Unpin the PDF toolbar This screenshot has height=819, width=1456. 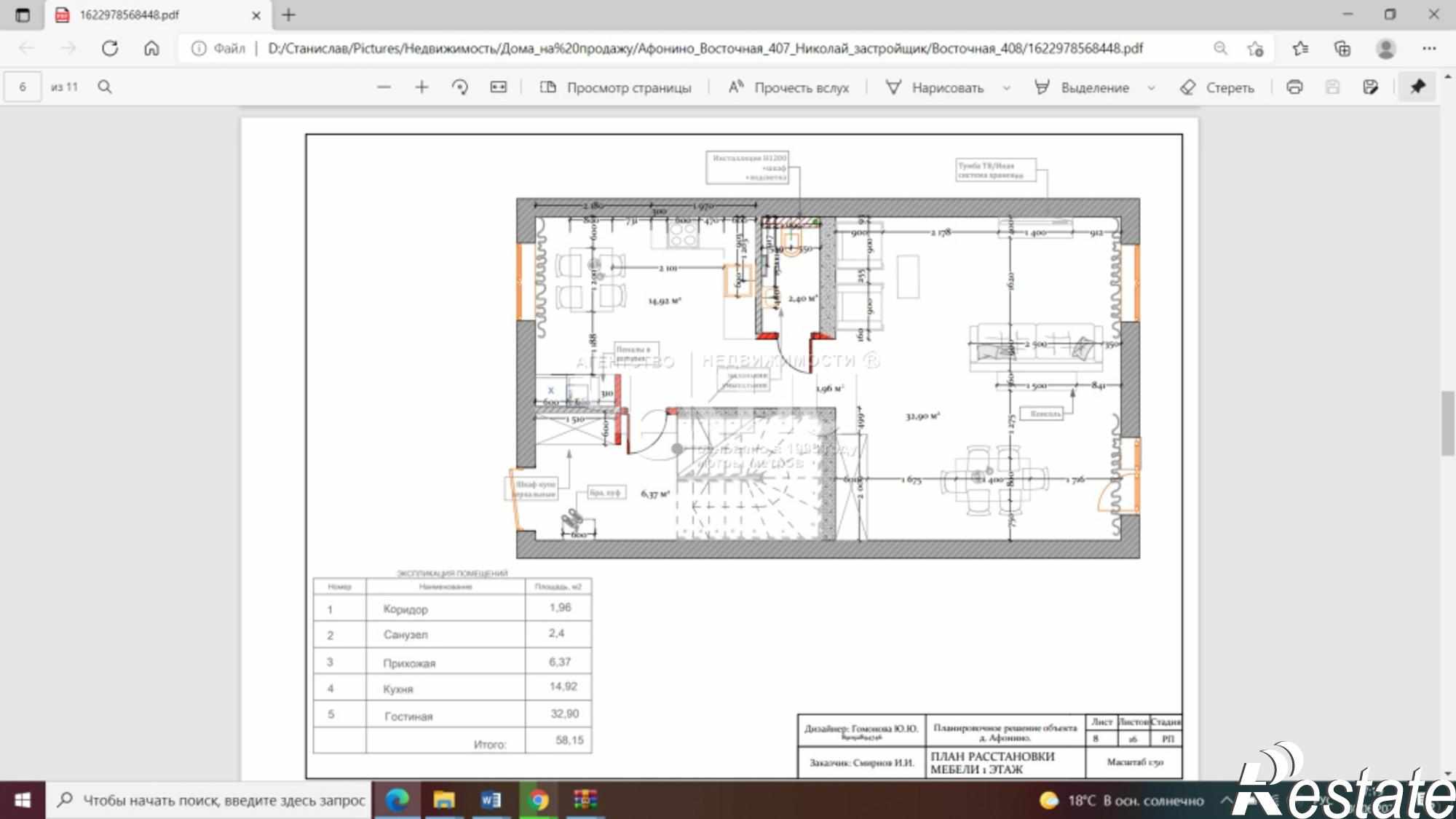click(x=1417, y=87)
